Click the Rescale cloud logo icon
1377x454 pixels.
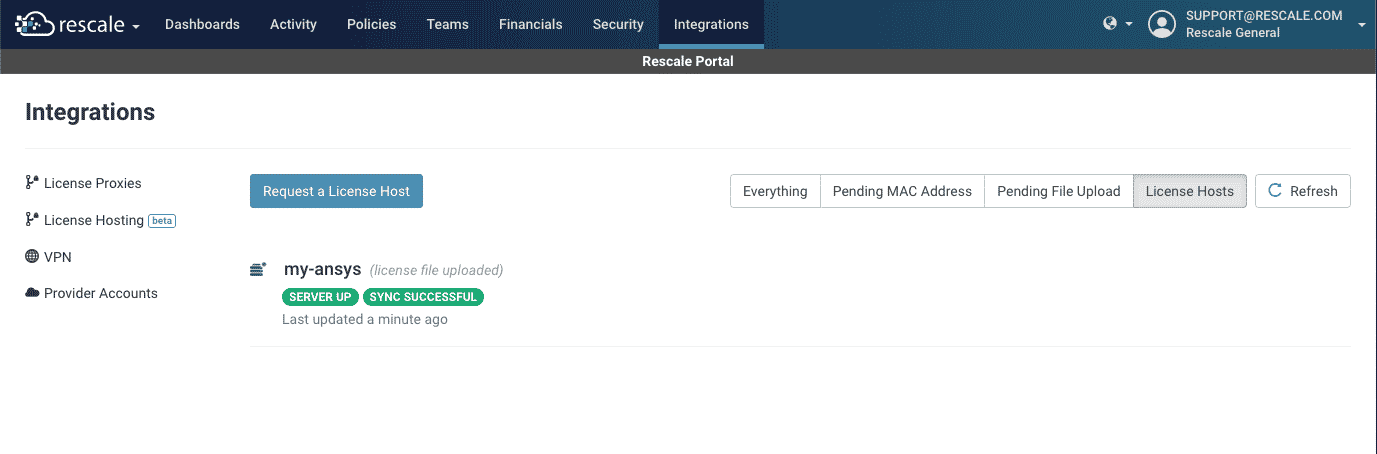[x=33, y=24]
